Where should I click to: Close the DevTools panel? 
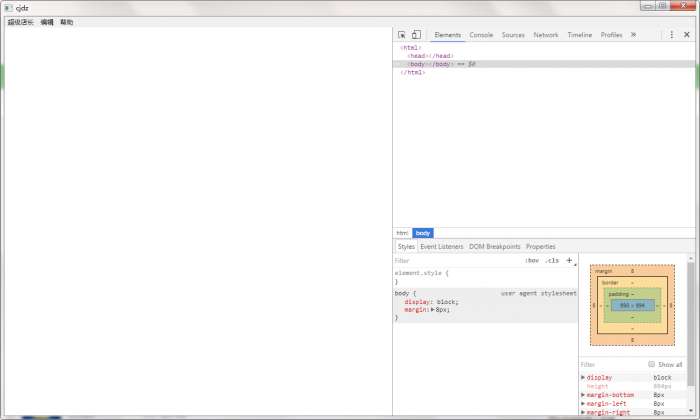687,34
